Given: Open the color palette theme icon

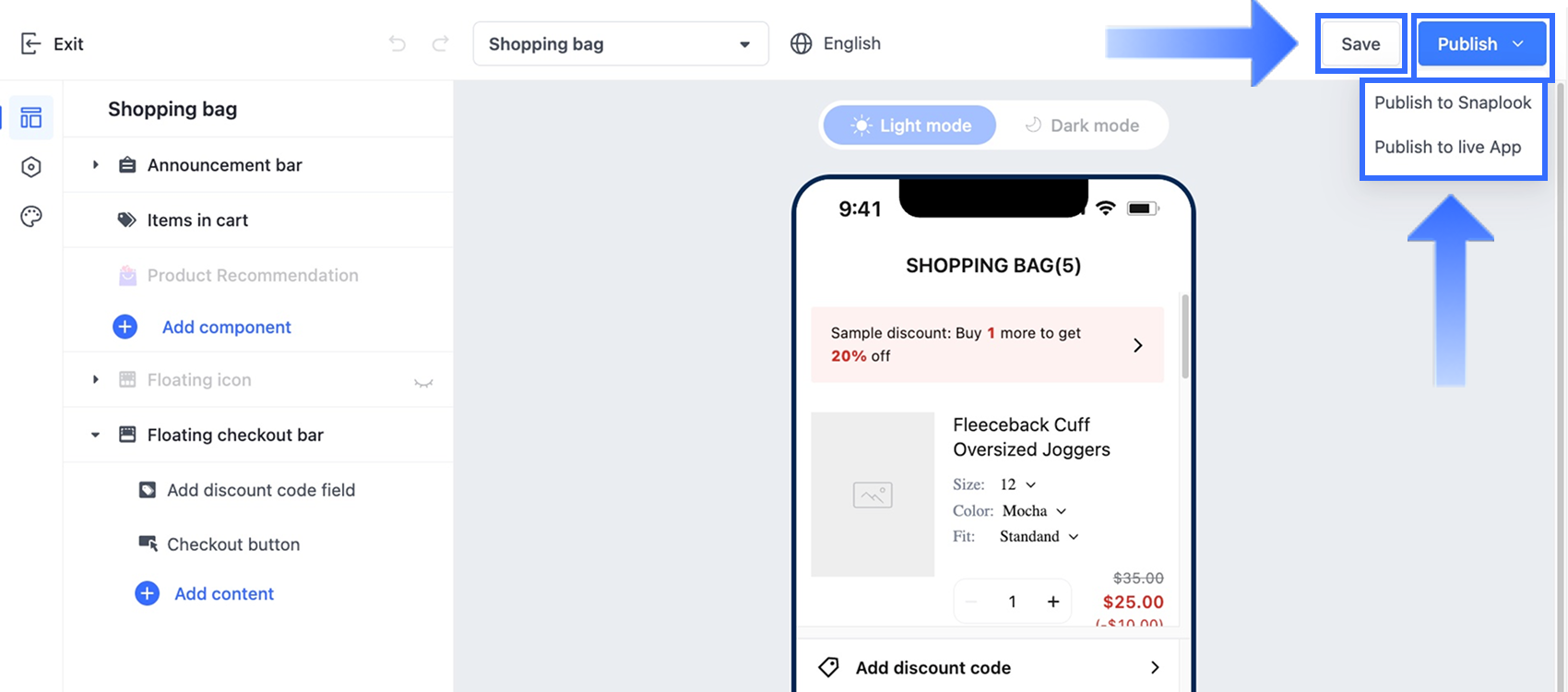Looking at the screenshot, I should [31, 217].
